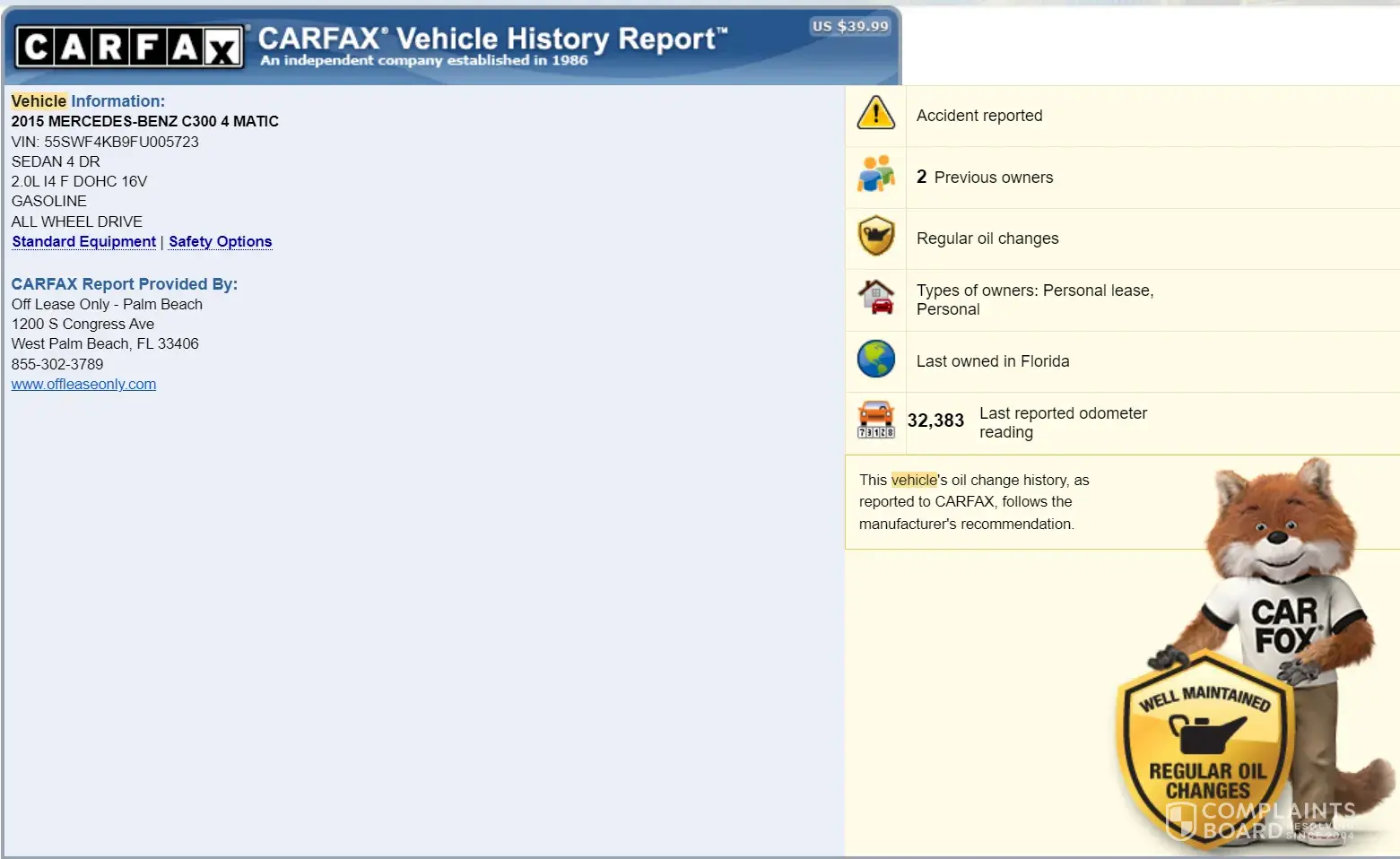Click the Off Lease Only - Palm Beach dealer name
1400x859 pixels.
pyautogui.click(x=107, y=304)
